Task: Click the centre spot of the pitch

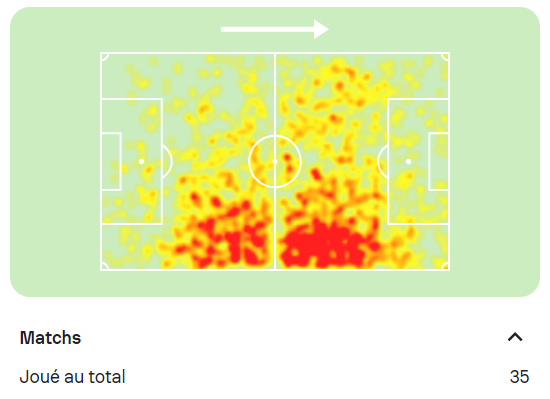Action: tap(275, 162)
